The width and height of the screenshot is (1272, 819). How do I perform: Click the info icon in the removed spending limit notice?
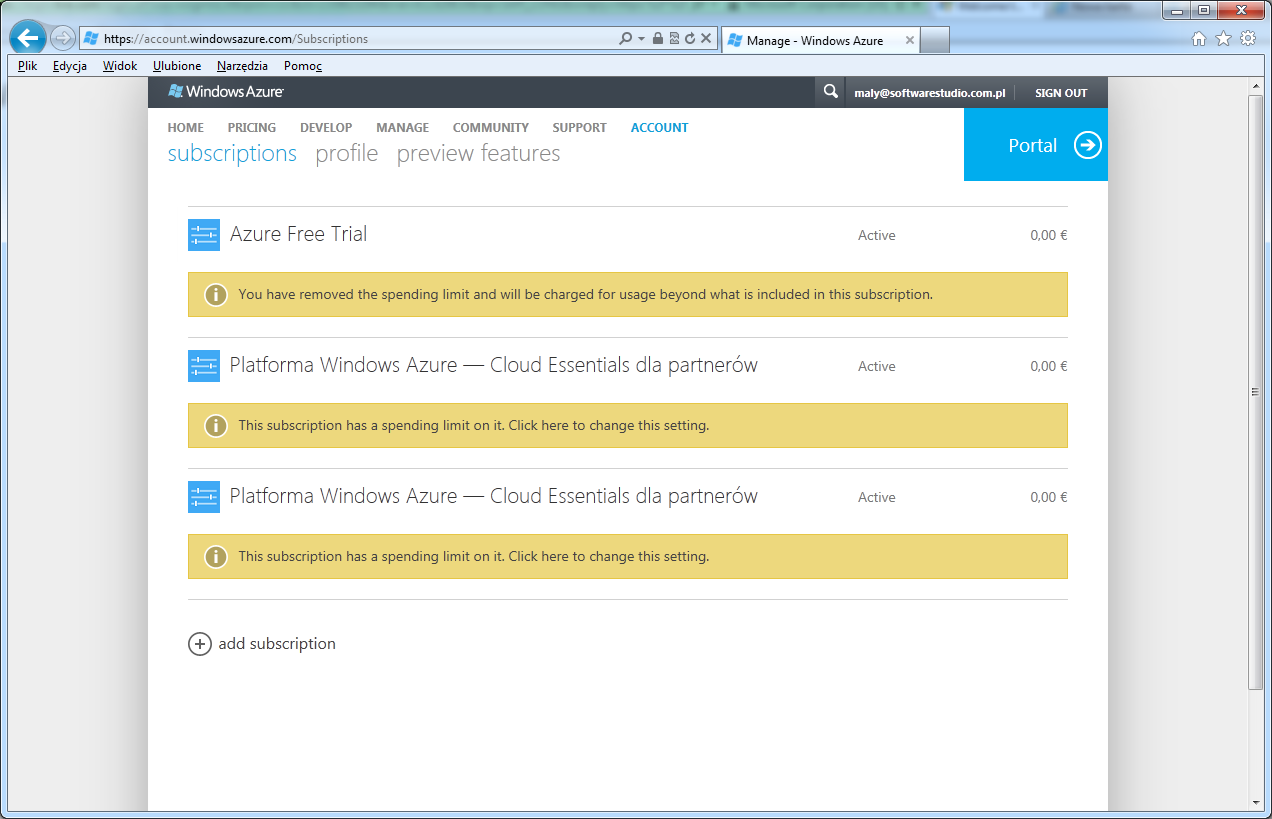pyautogui.click(x=216, y=295)
